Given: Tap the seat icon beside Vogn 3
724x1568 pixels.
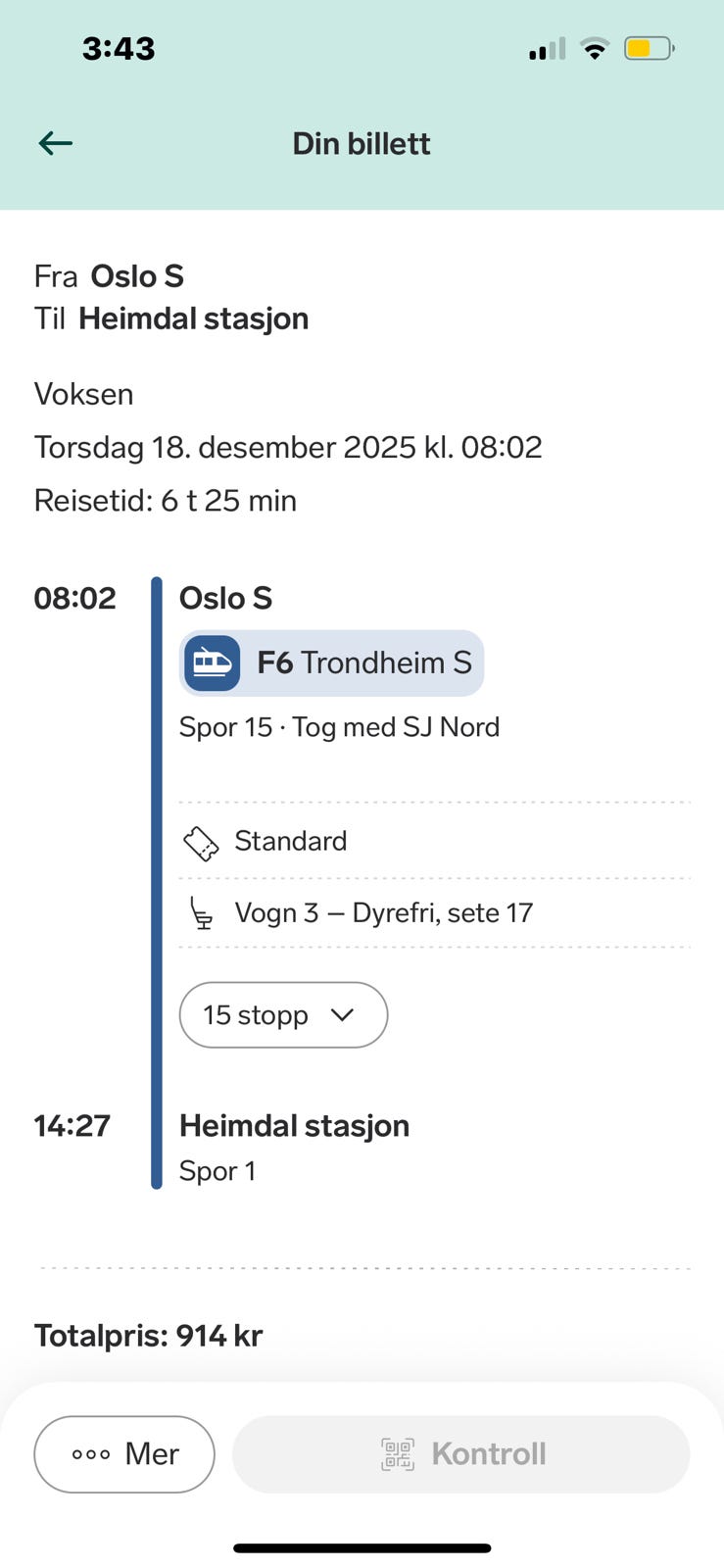Looking at the screenshot, I should click(201, 914).
